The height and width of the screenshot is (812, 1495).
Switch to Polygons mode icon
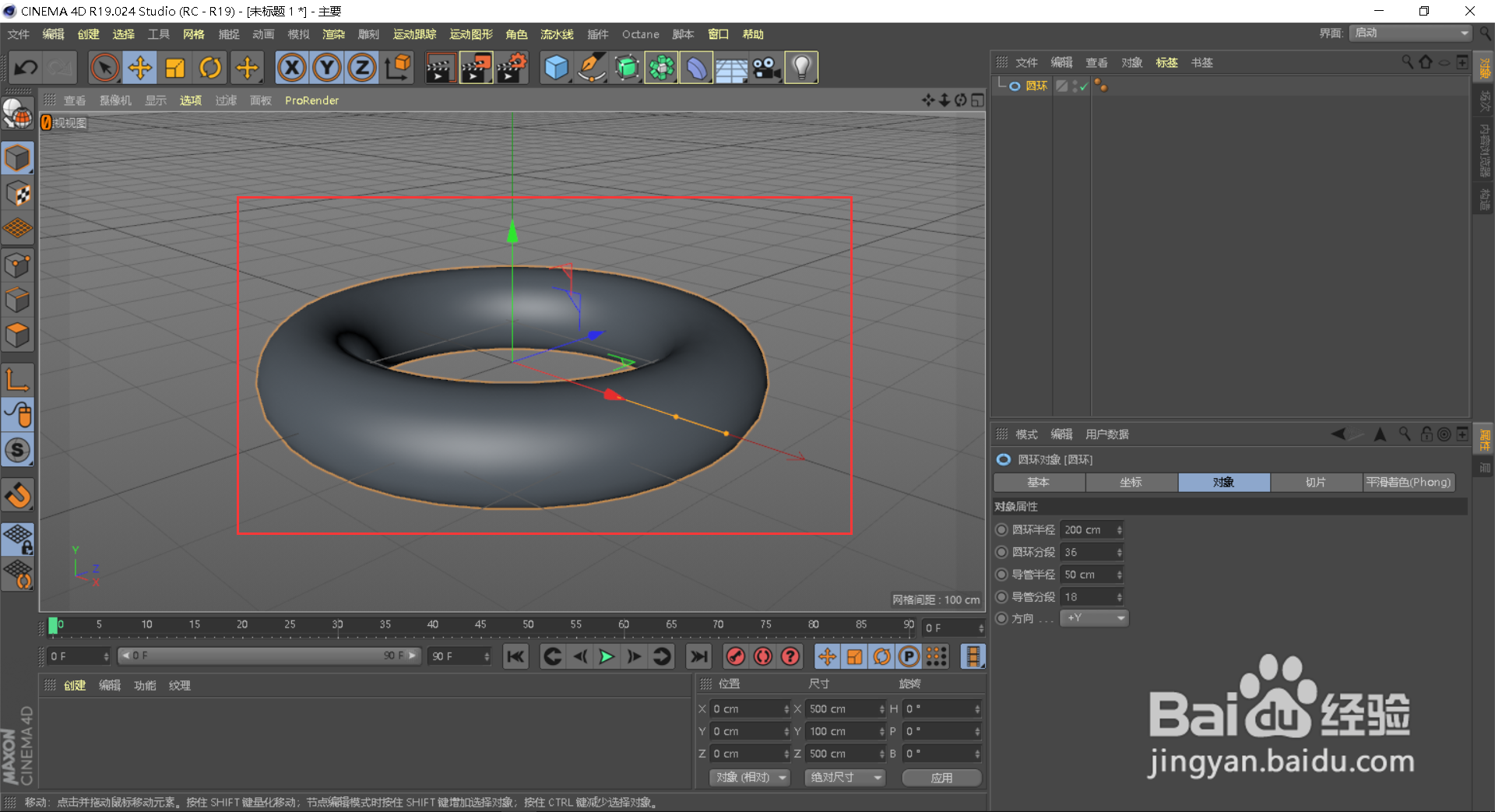(17, 336)
